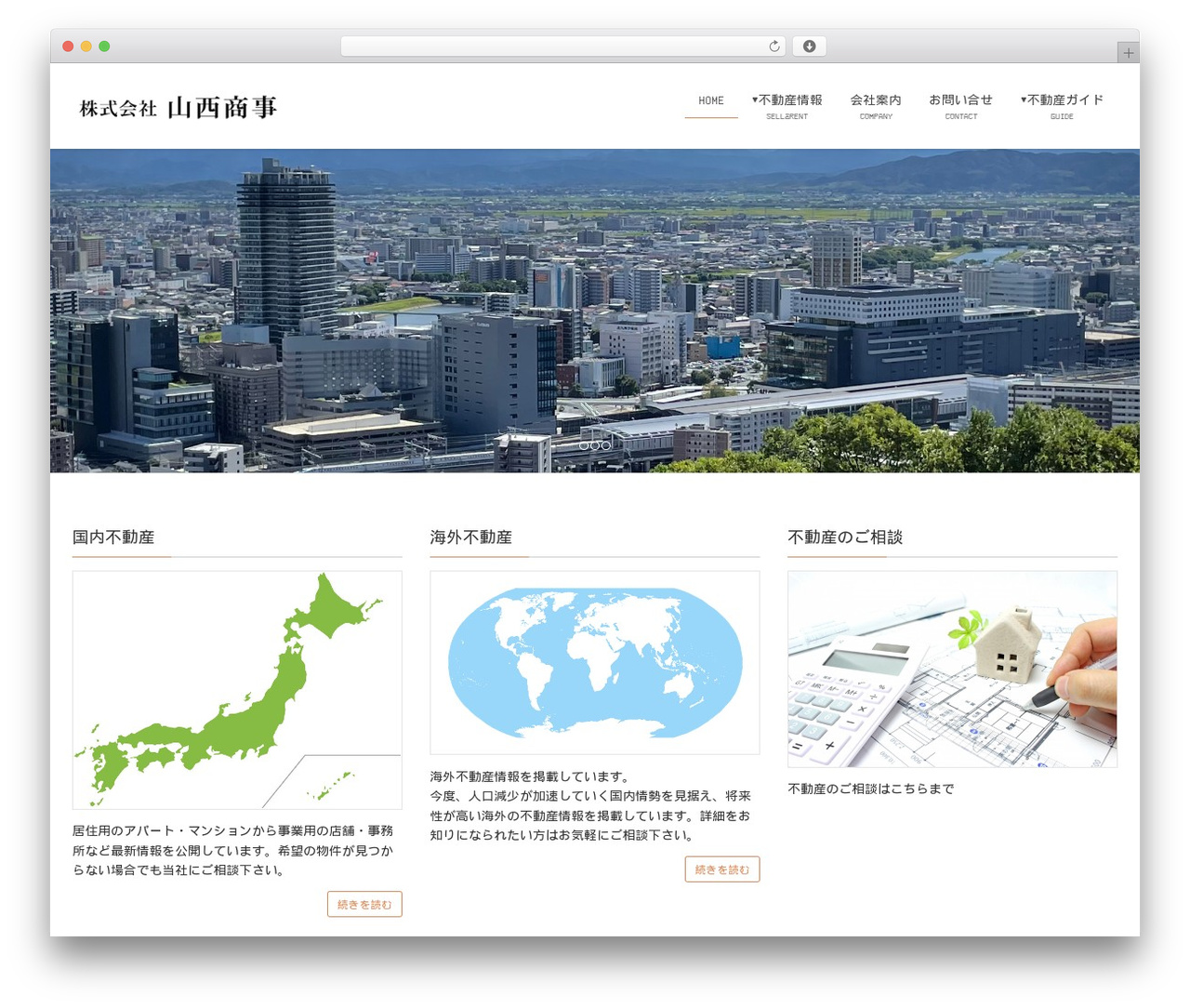Click the 不動産のご相談はこちらまで text
The height and width of the screenshot is (1008, 1190).
pyautogui.click(x=871, y=789)
